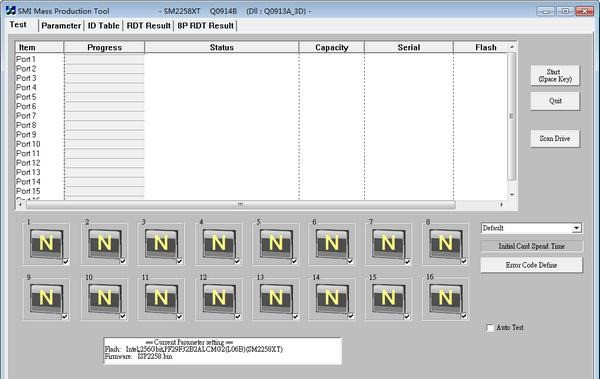This screenshot has height=379, width=600.
Task: Click the port 10 N drive icon
Action: click(104, 299)
